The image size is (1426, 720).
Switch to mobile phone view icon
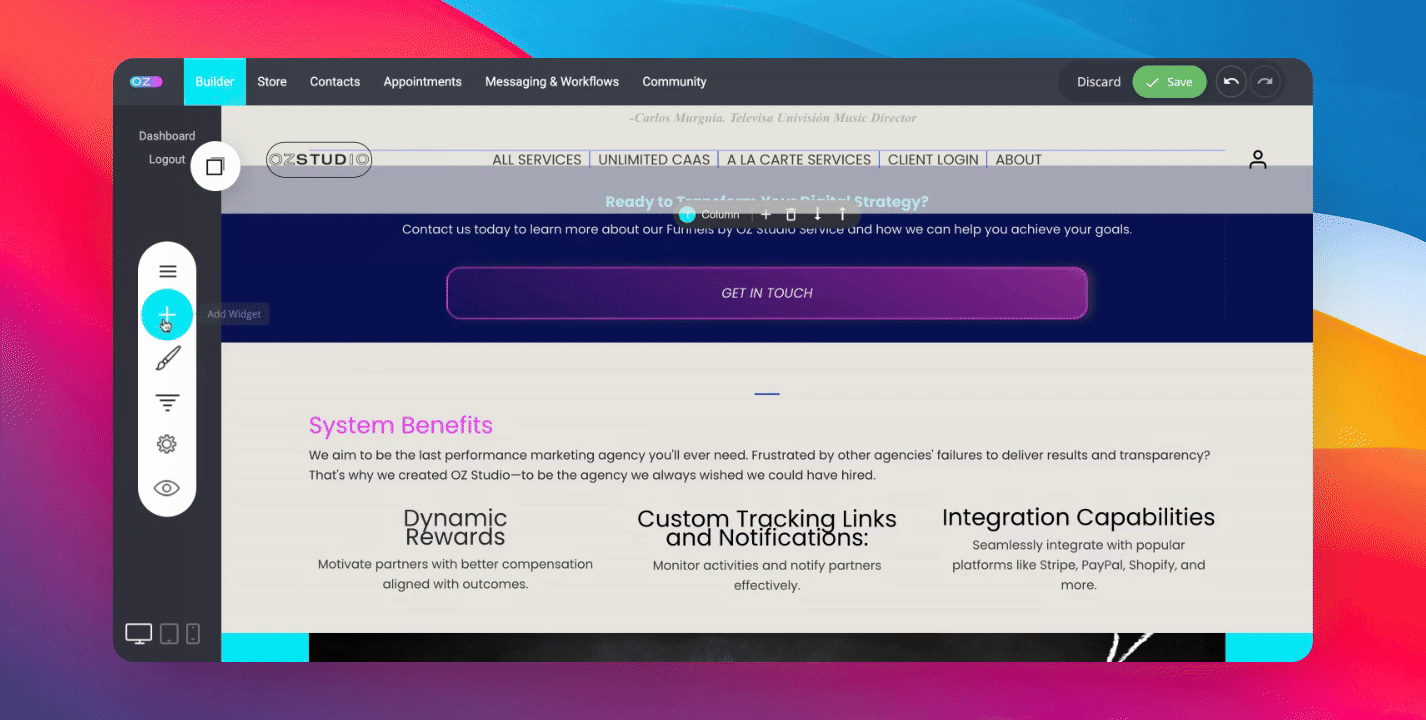[x=193, y=633]
